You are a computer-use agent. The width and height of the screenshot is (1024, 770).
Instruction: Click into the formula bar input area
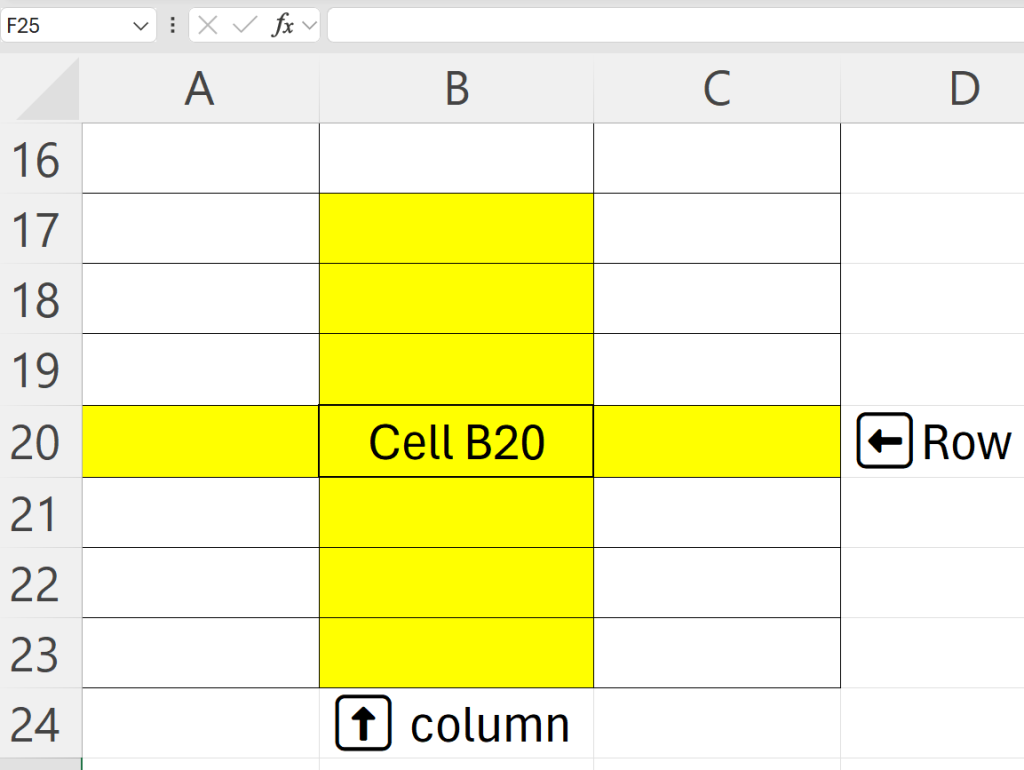click(670, 26)
